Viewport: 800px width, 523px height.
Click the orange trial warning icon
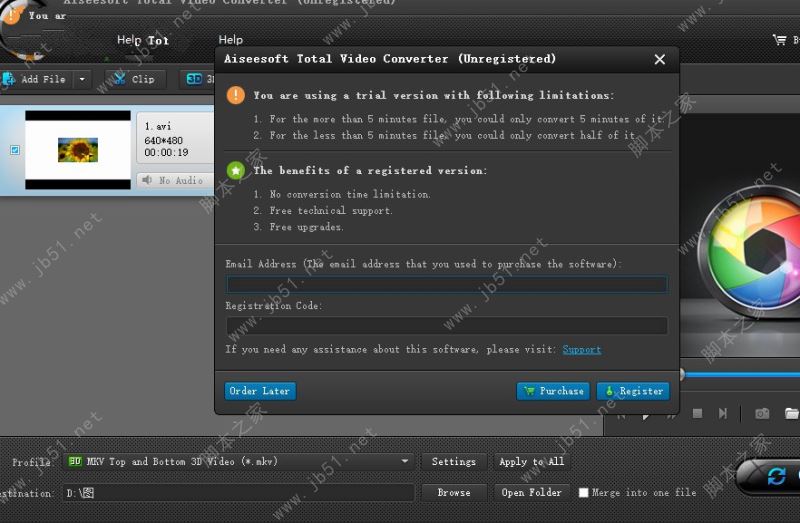pyautogui.click(x=236, y=95)
